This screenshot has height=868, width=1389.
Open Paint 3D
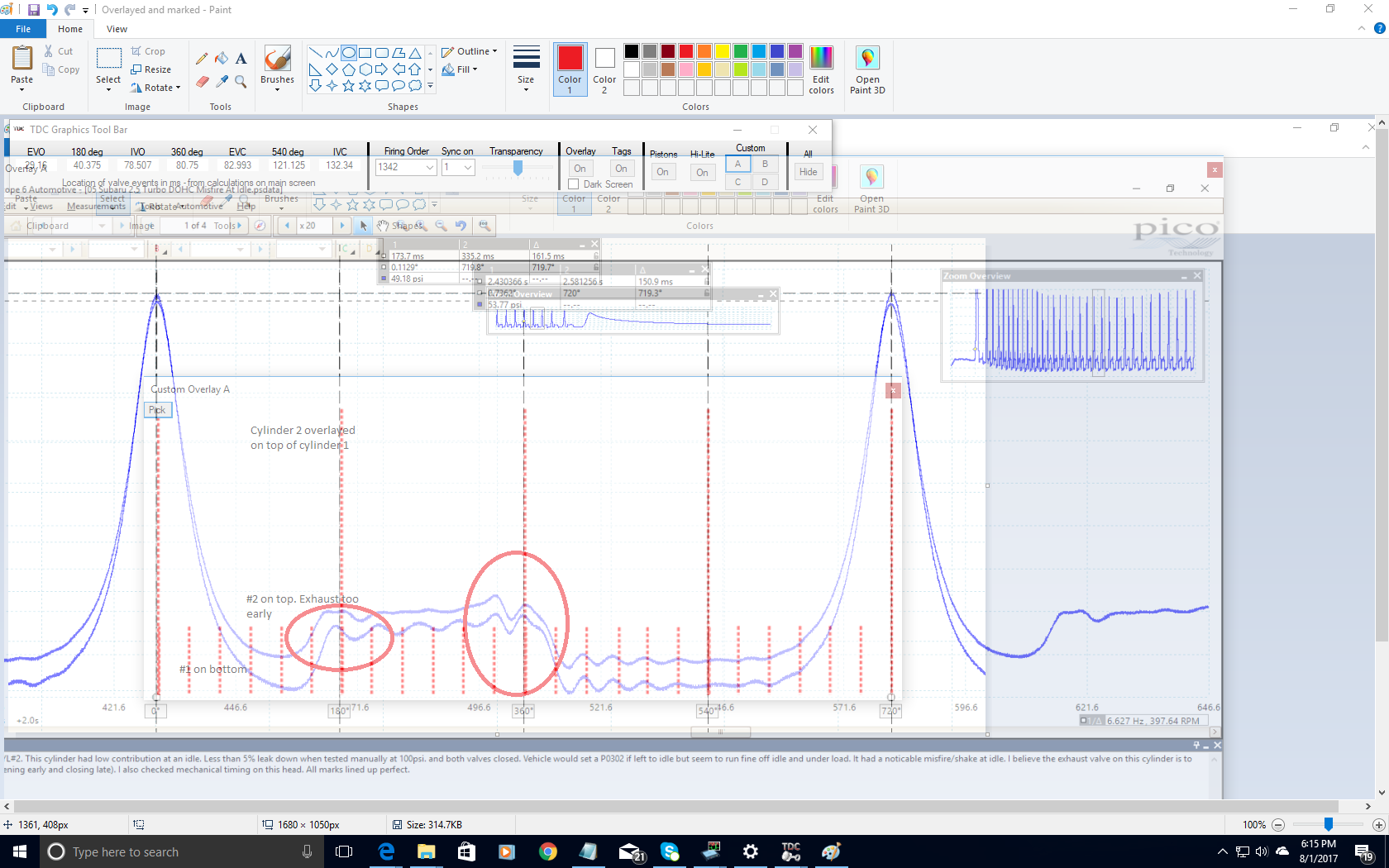tap(867, 69)
